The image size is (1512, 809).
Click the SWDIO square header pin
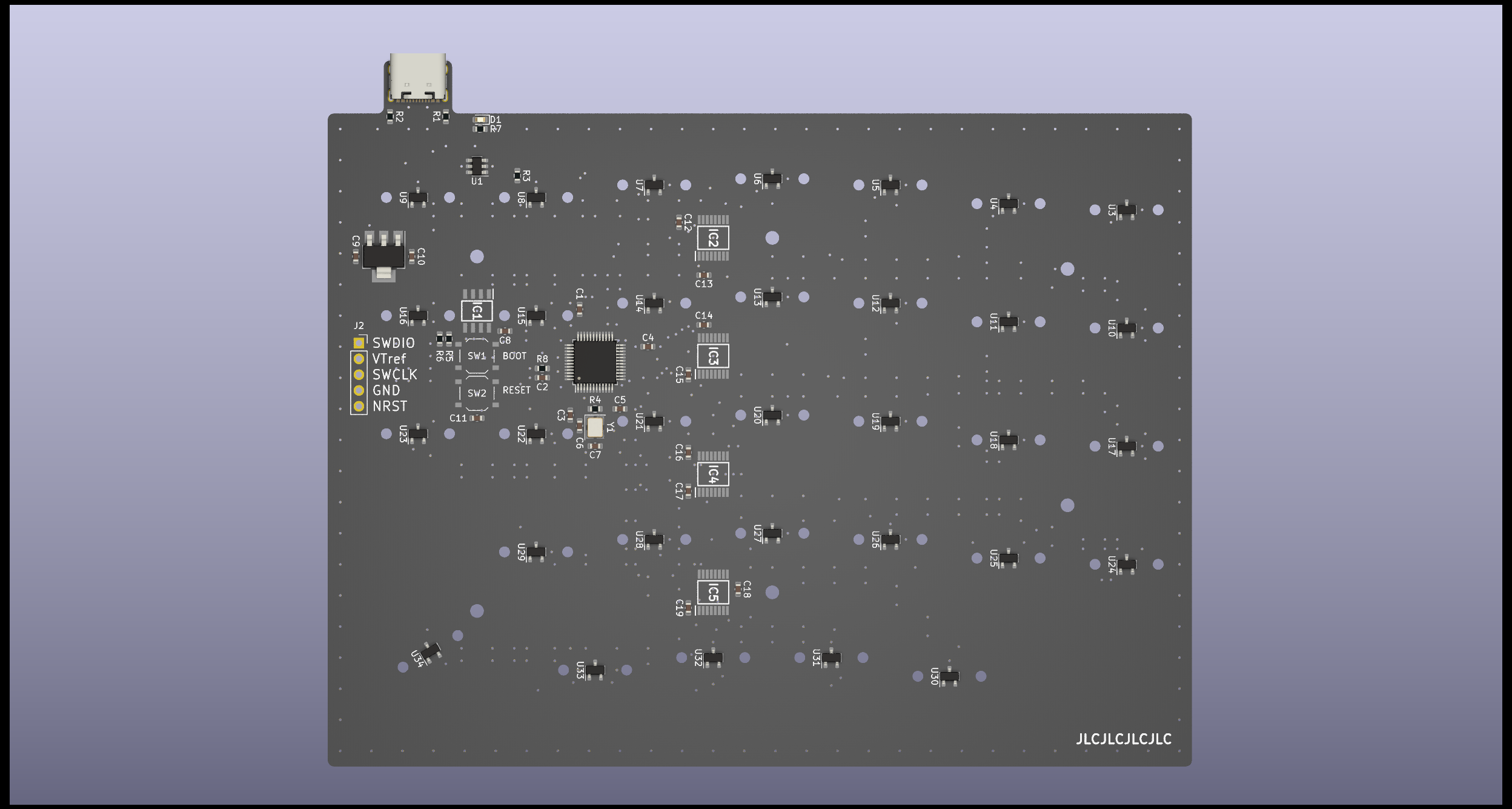coord(359,343)
